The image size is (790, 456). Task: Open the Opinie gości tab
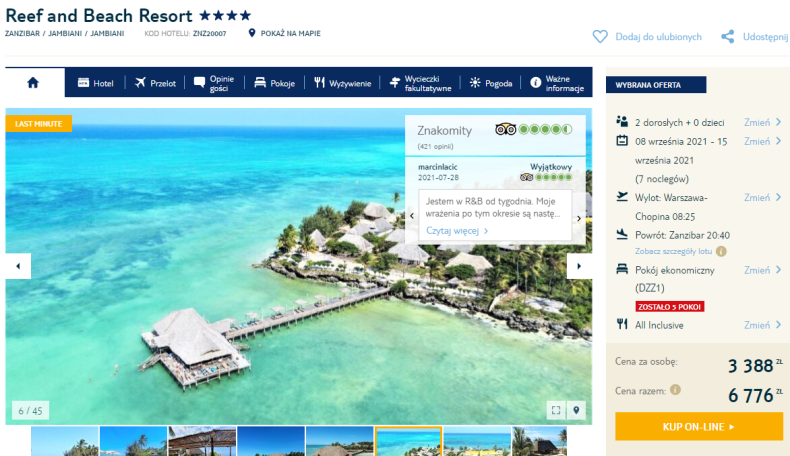pos(214,83)
